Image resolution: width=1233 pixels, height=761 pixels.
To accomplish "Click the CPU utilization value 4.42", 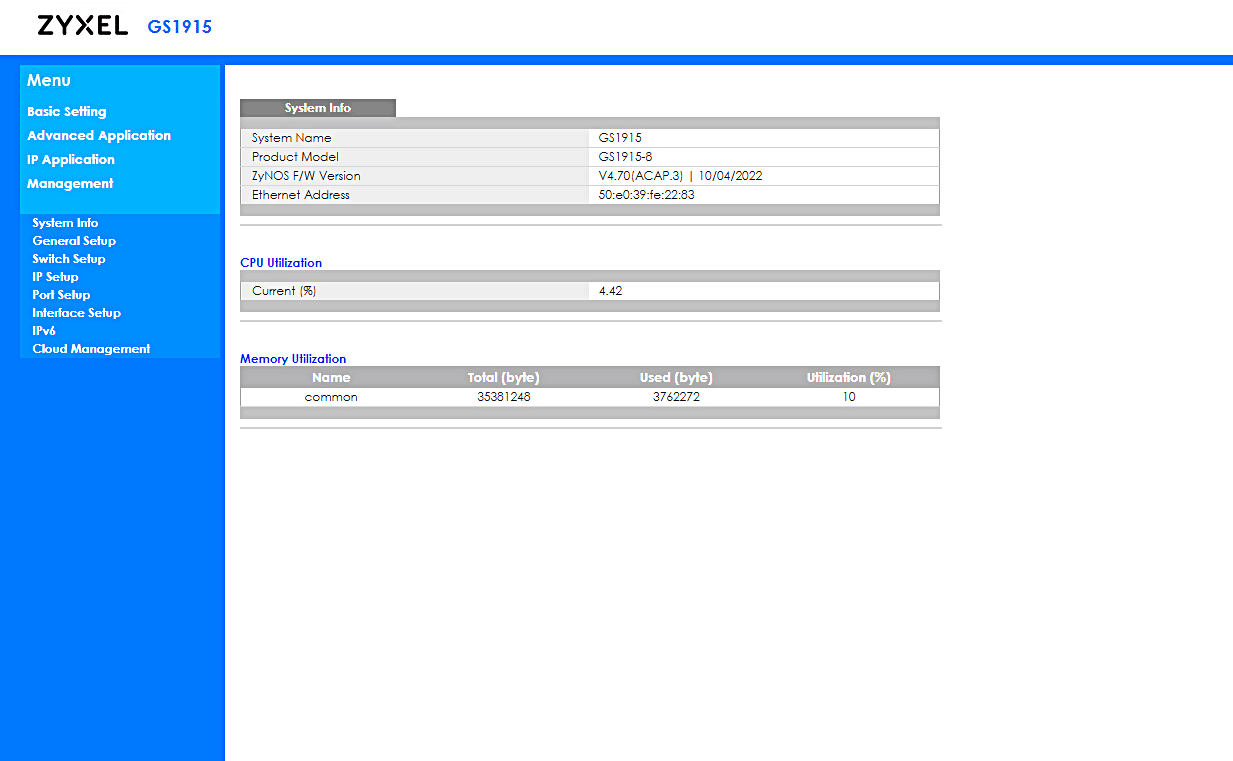I will [x=611, y=291].
